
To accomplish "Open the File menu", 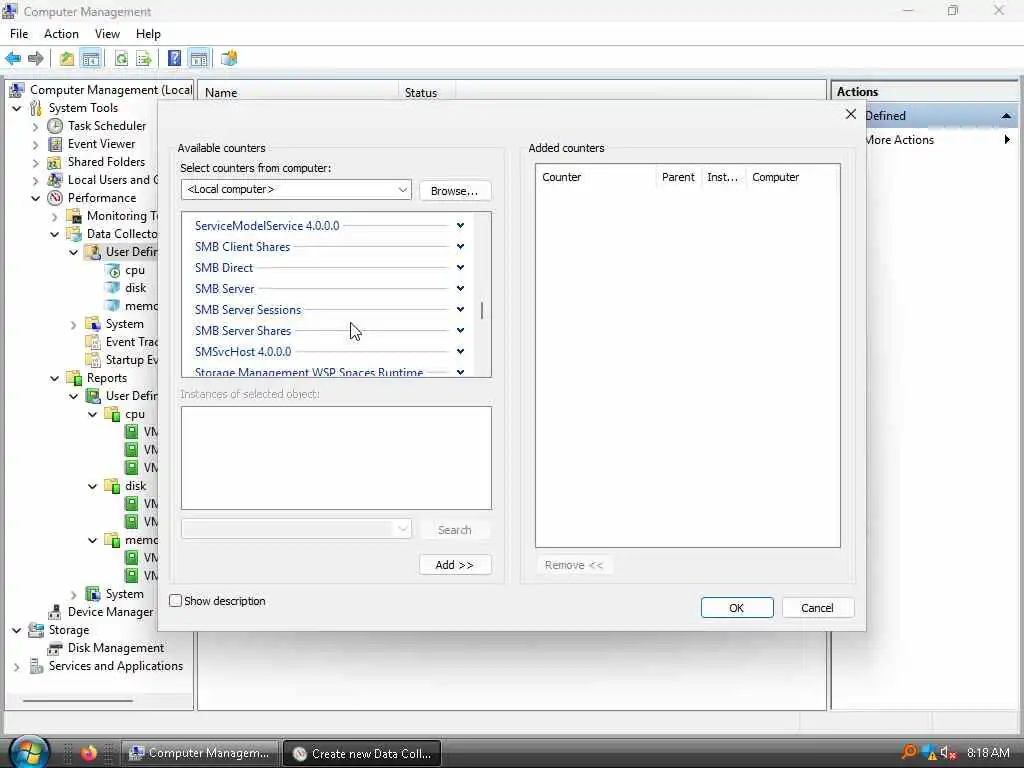I will [x=19, y=34].
